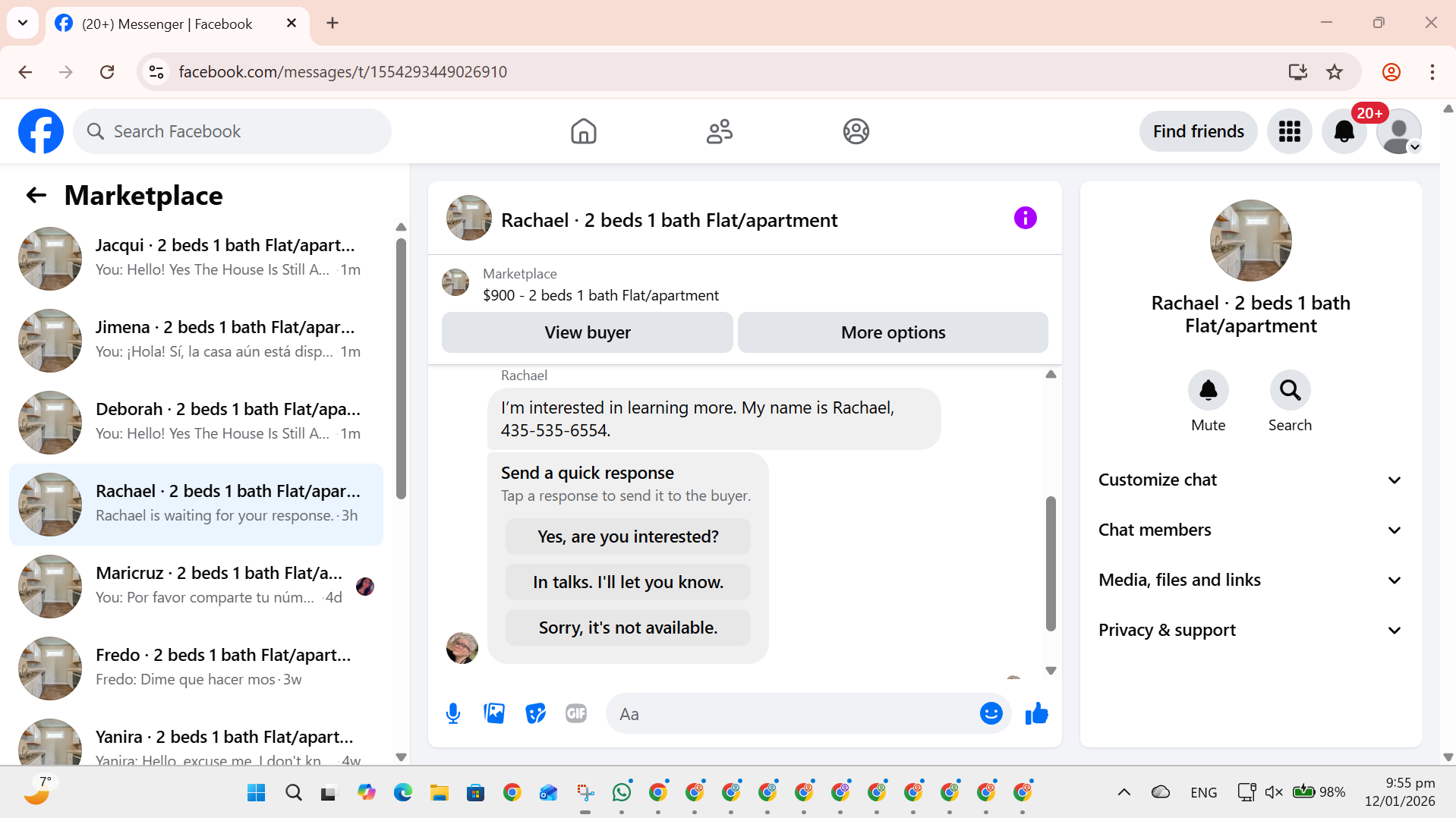1456x818 pixels.
Task: Open conversation information purple icon
Action: tap(1025, 218)
